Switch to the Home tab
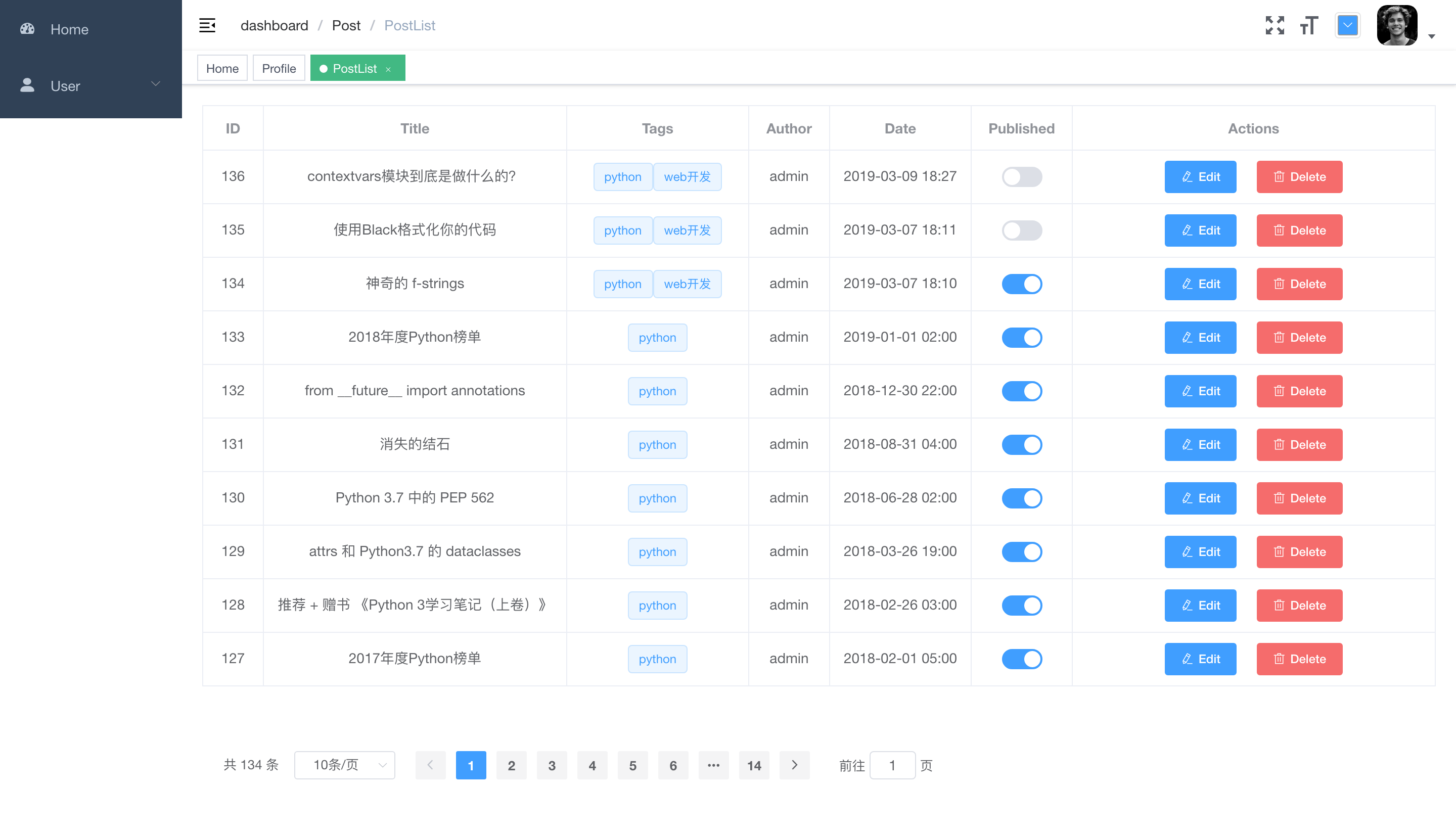Image resolution: width=1456 pixels, height=834 pixels. (222, 68)
